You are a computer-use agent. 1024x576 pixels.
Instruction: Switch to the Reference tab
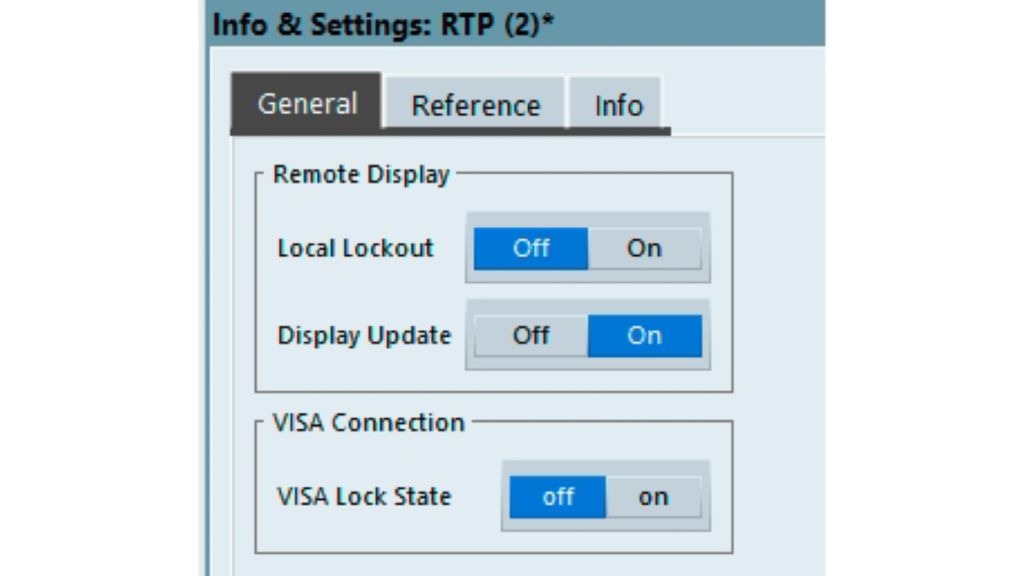(x=475, y=104)
